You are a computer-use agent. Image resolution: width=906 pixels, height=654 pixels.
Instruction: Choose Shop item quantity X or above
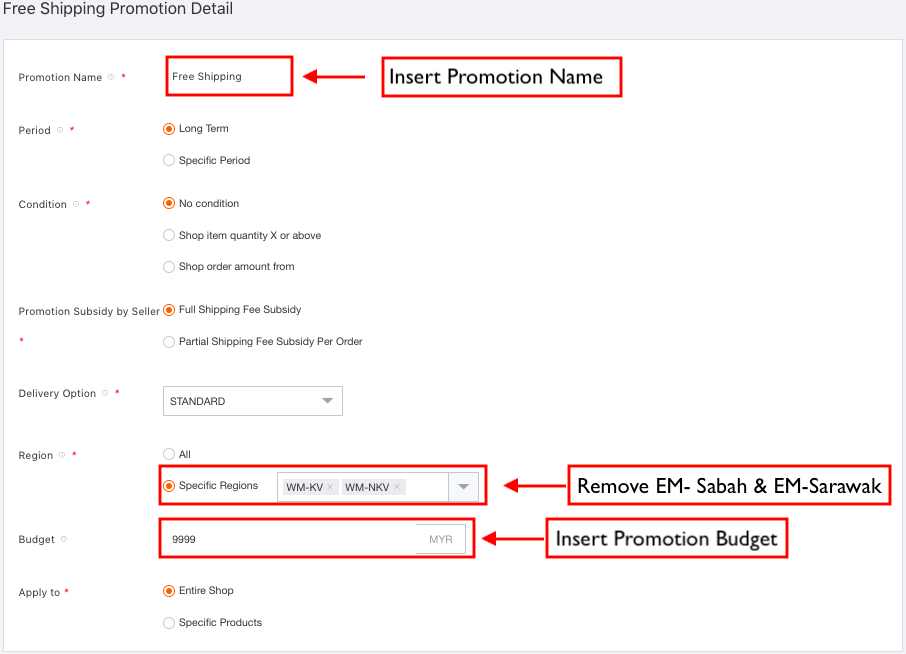tap(169, 235)
